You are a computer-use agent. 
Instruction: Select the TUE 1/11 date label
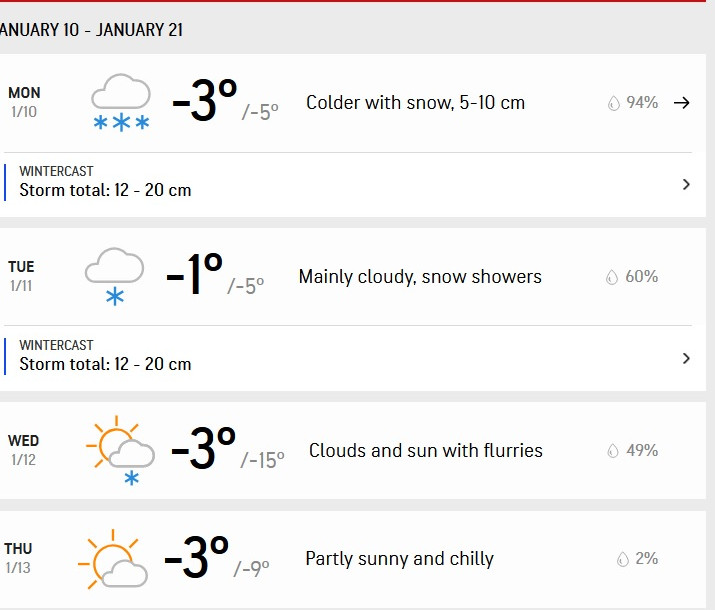point(21,276)
